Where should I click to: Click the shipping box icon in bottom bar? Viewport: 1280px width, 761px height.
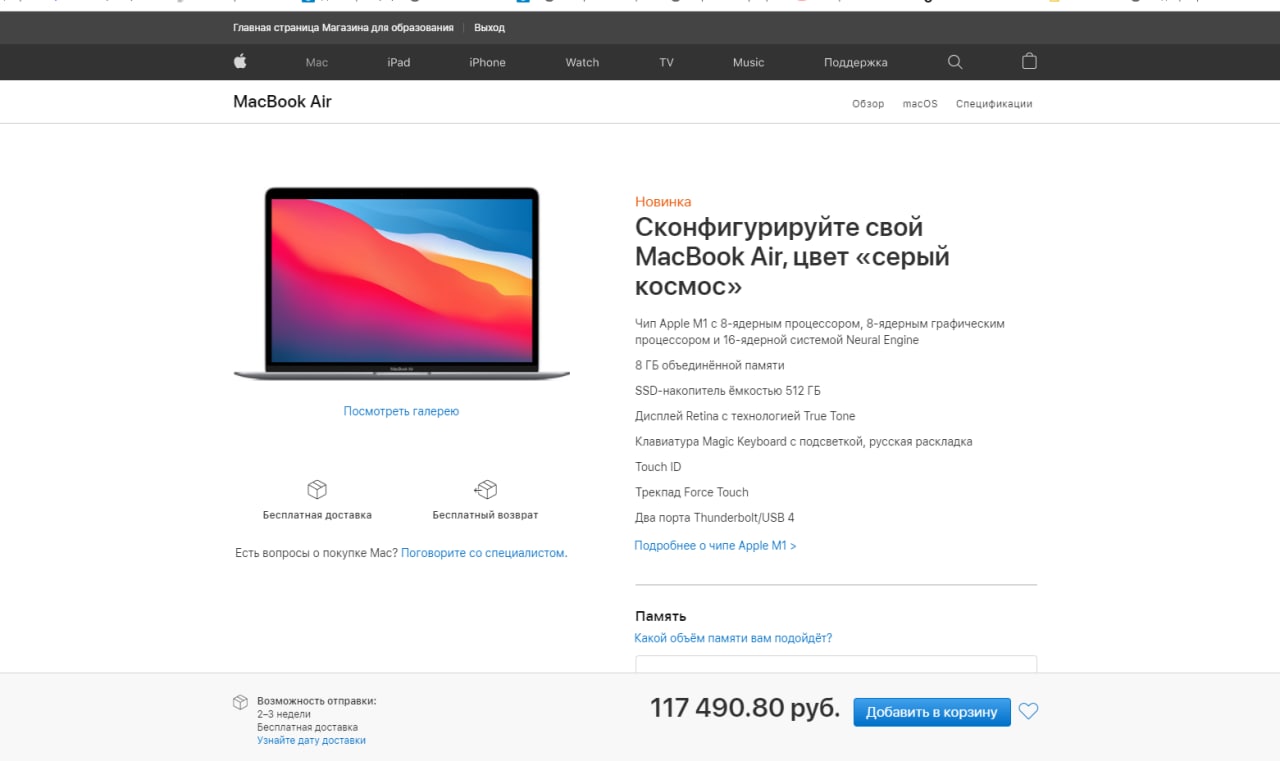pyautogui.click(x=240, y=702)
